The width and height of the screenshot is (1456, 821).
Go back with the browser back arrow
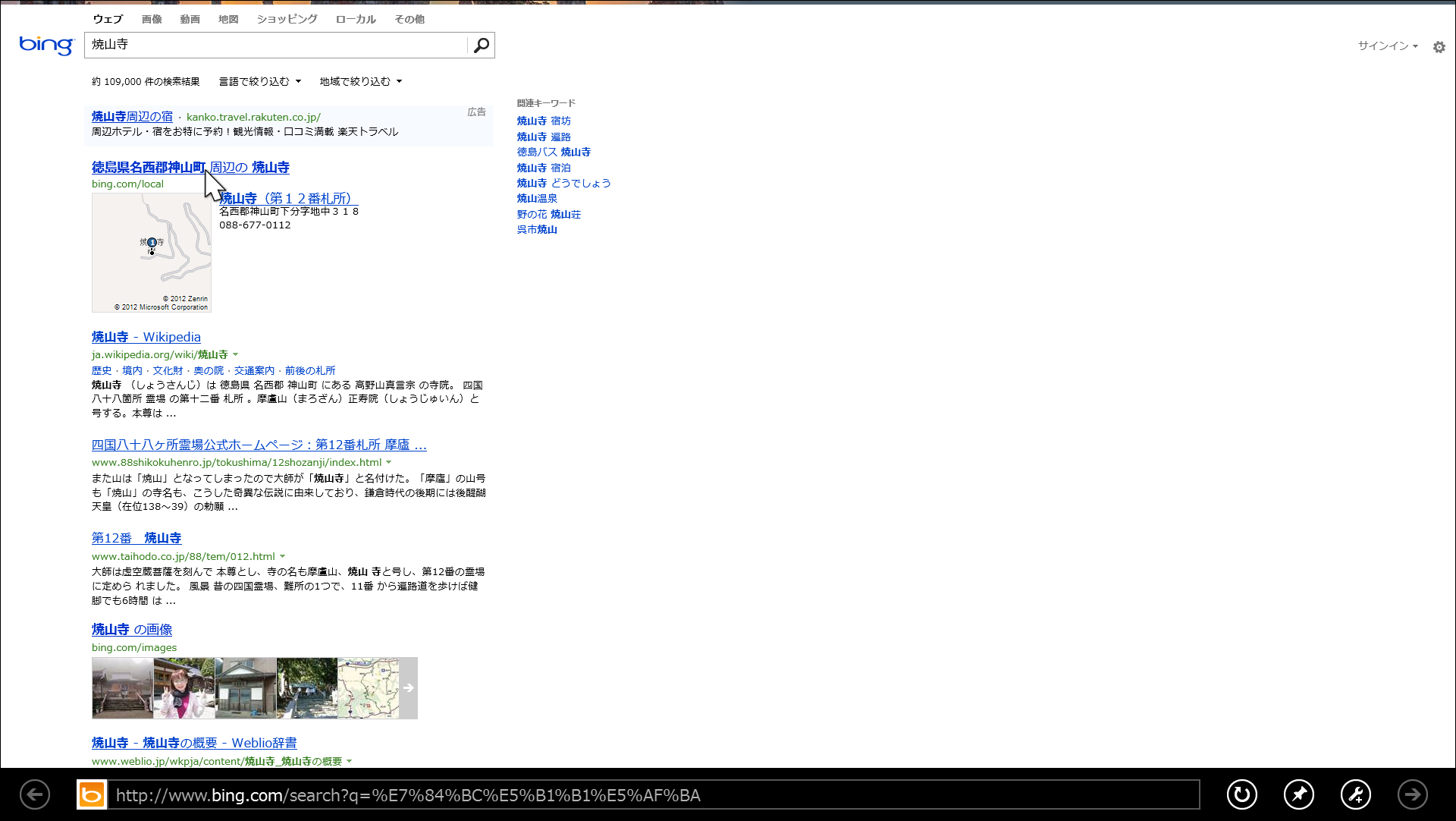point(35,794)
